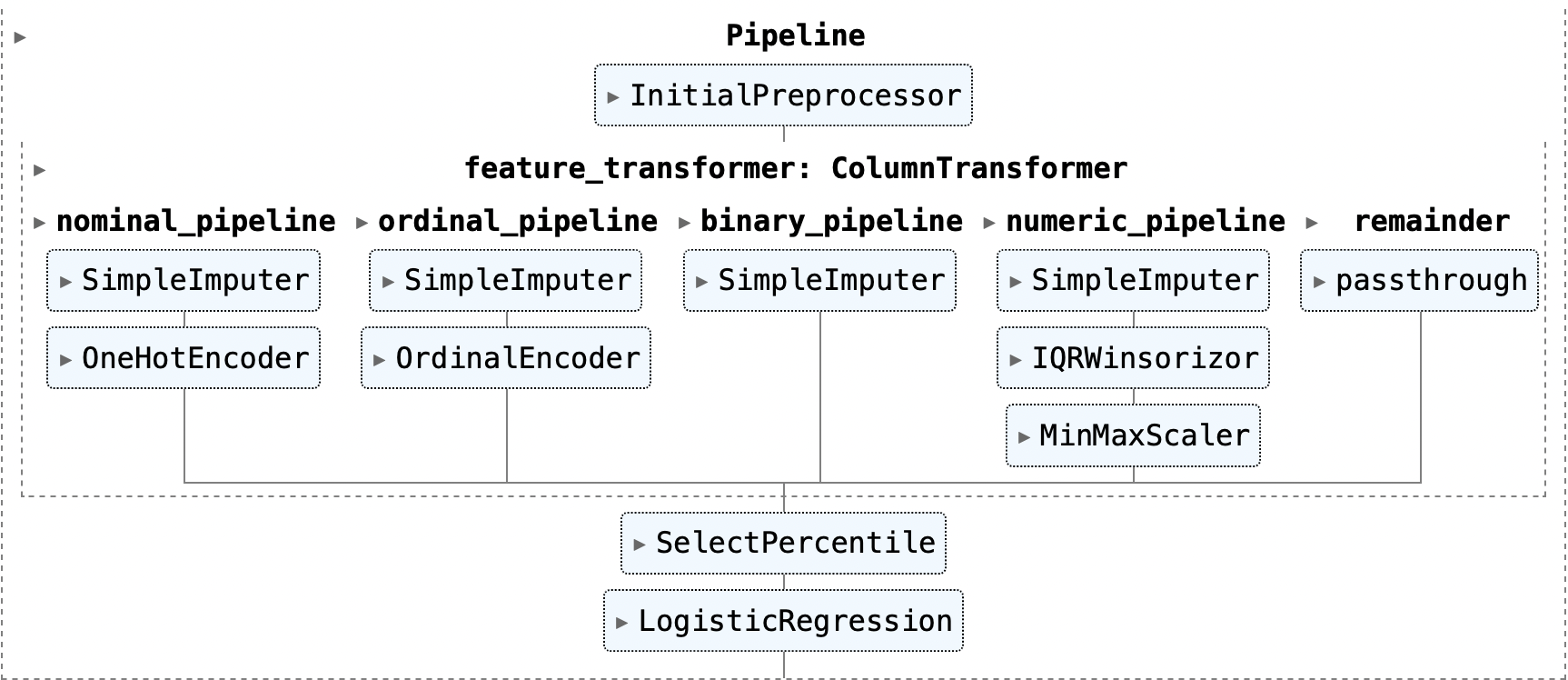Viewport: 1568px width, 680px height.
Task: Open SimpleImputer under numeric_pipeline
Action: 1133,281
